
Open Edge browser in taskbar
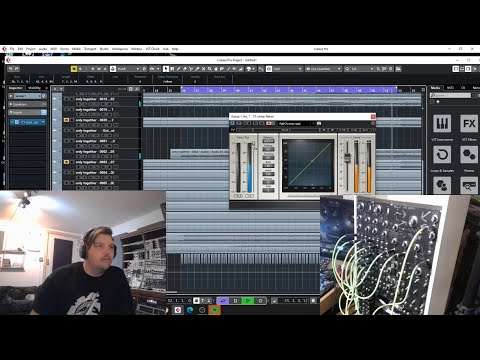190,310
